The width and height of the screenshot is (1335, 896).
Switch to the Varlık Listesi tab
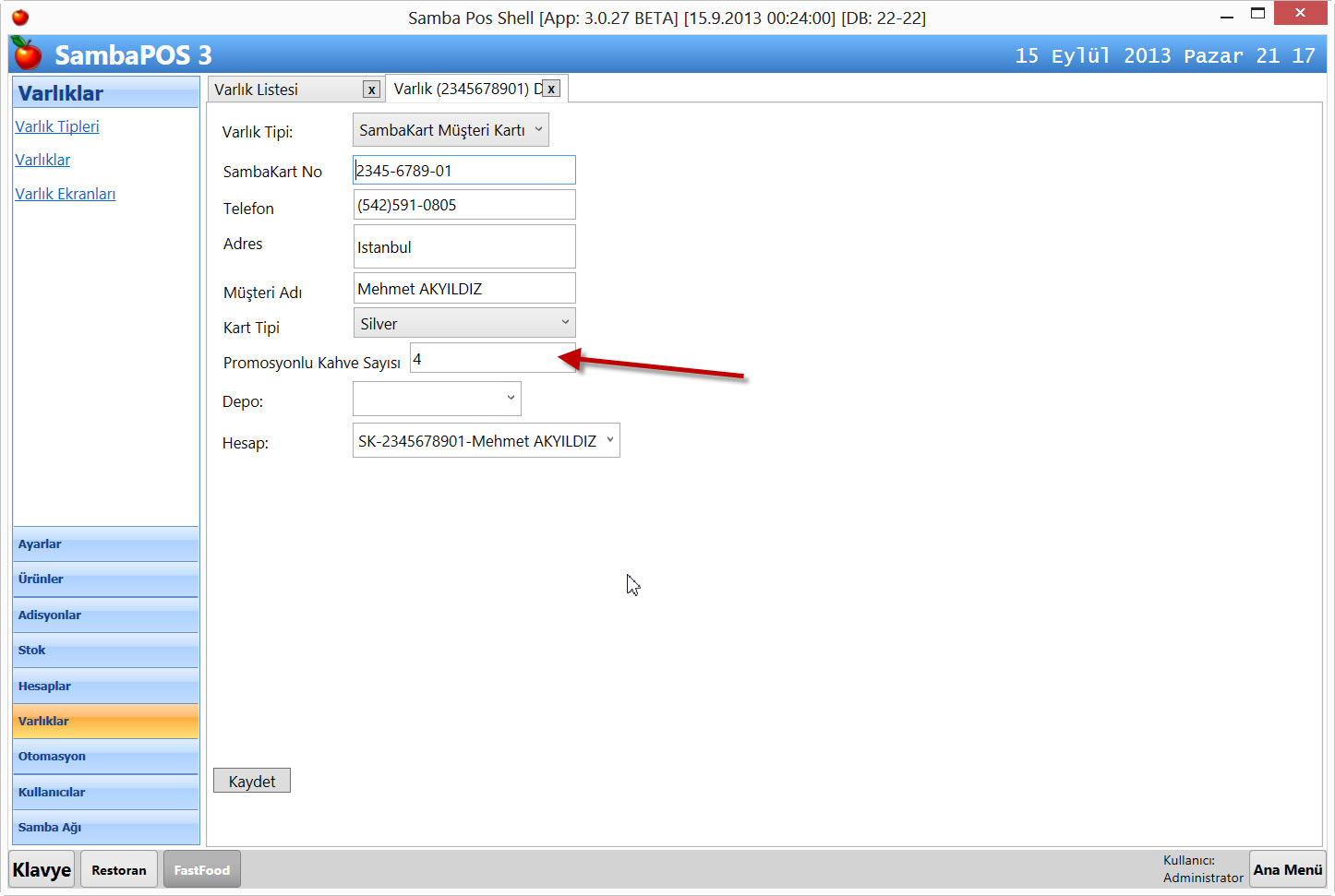286,90
